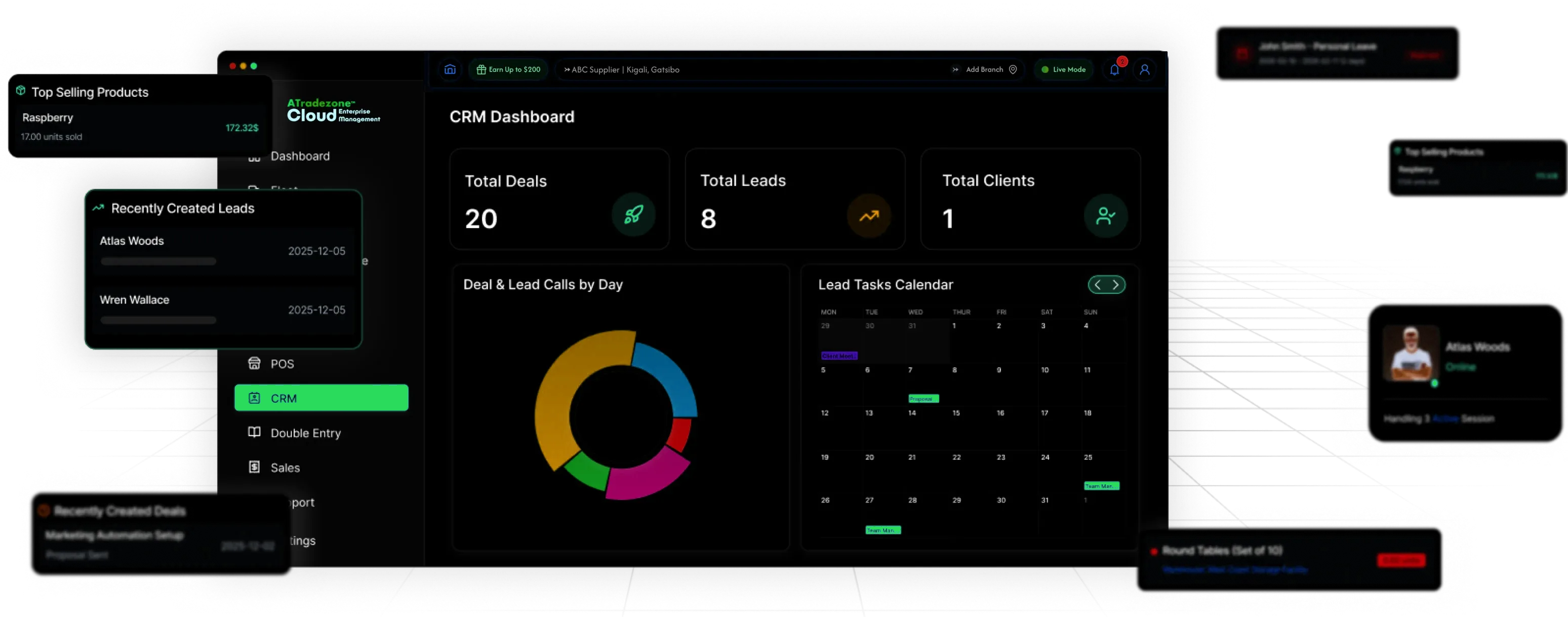Click the Raspberry product row
Screen dimensions: 1568x617
pyautogui.click(x=140, y=126)
